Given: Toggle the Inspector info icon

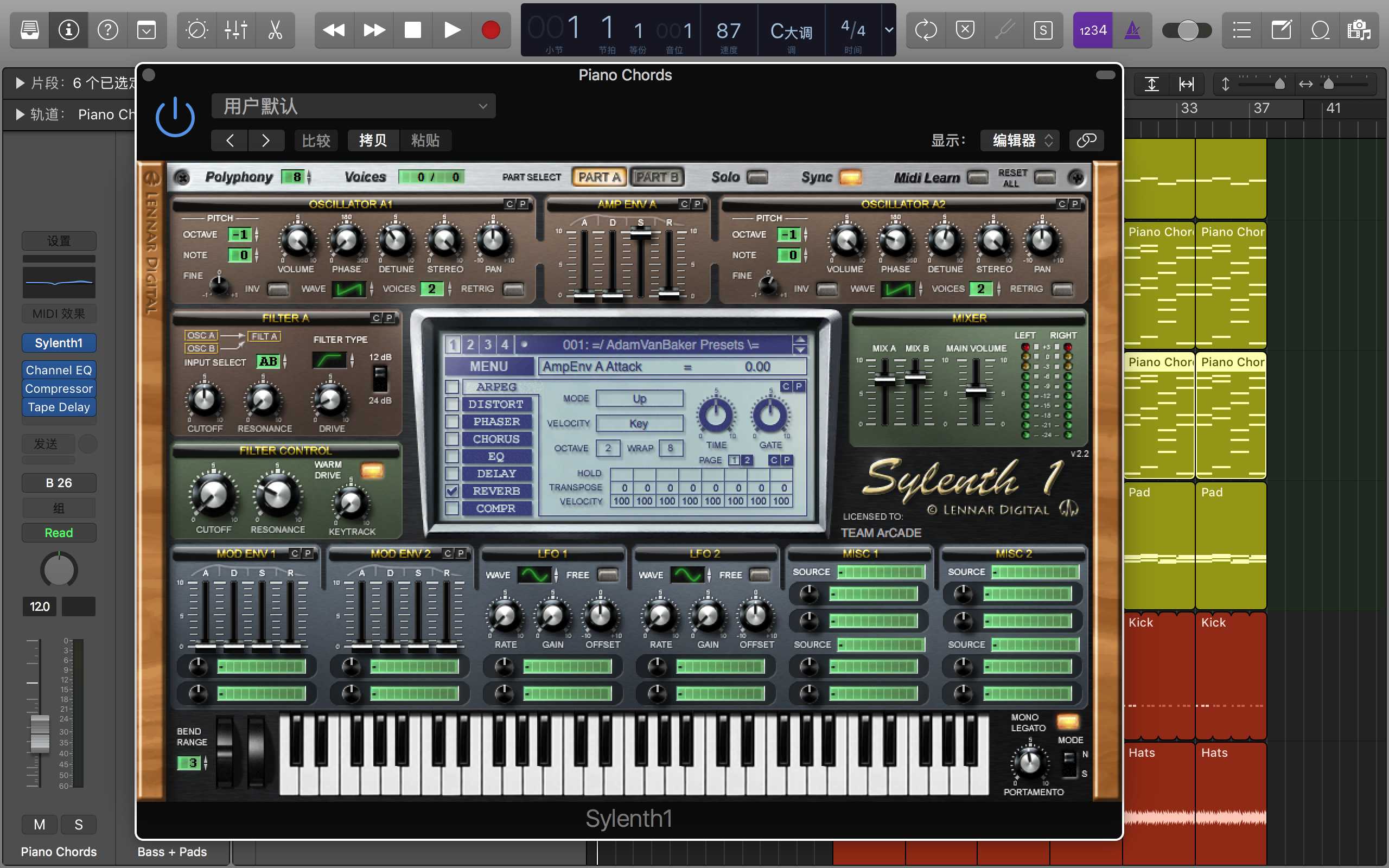Looking at the screenshot, I should point(69,30).
